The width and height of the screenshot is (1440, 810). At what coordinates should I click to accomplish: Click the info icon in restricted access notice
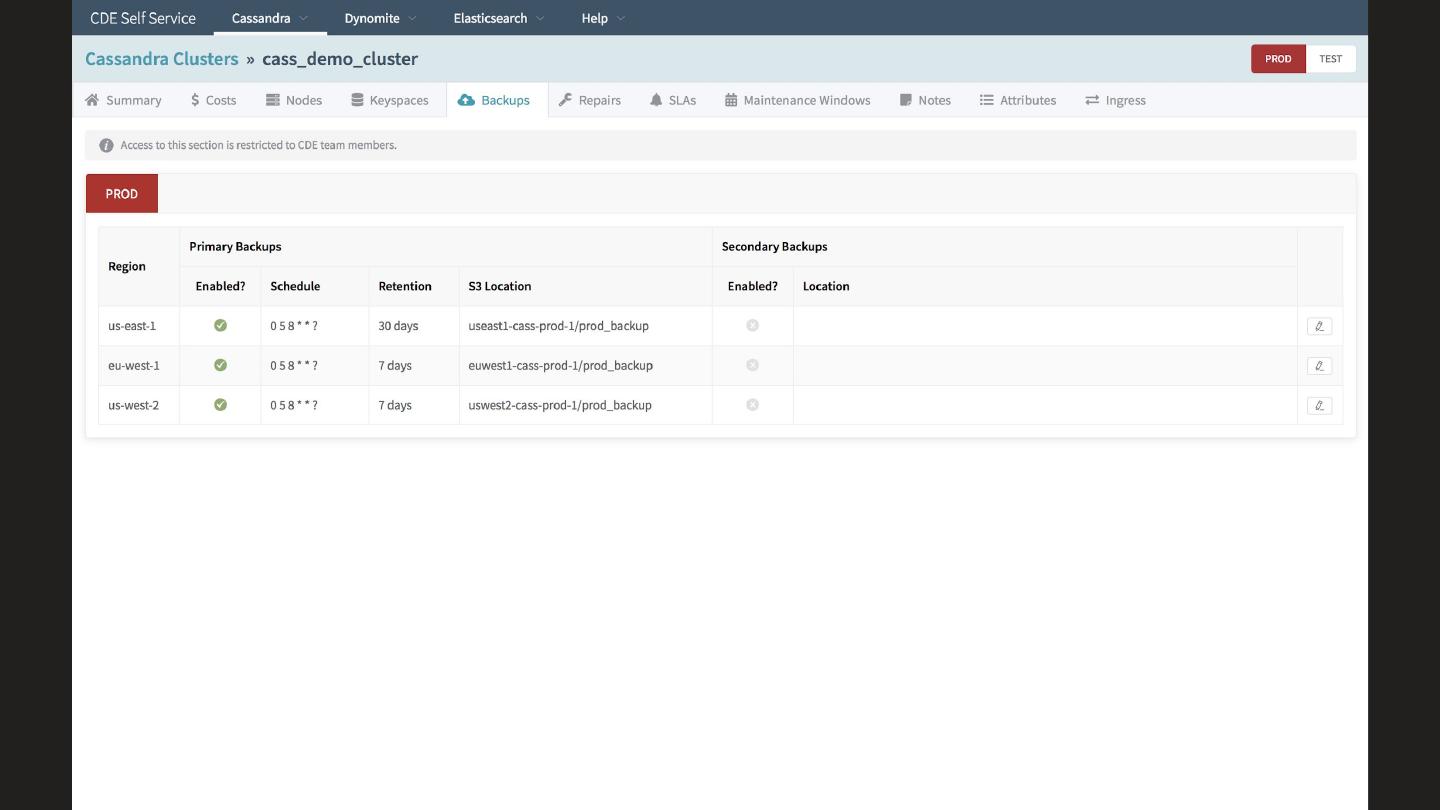click(106, 146)
